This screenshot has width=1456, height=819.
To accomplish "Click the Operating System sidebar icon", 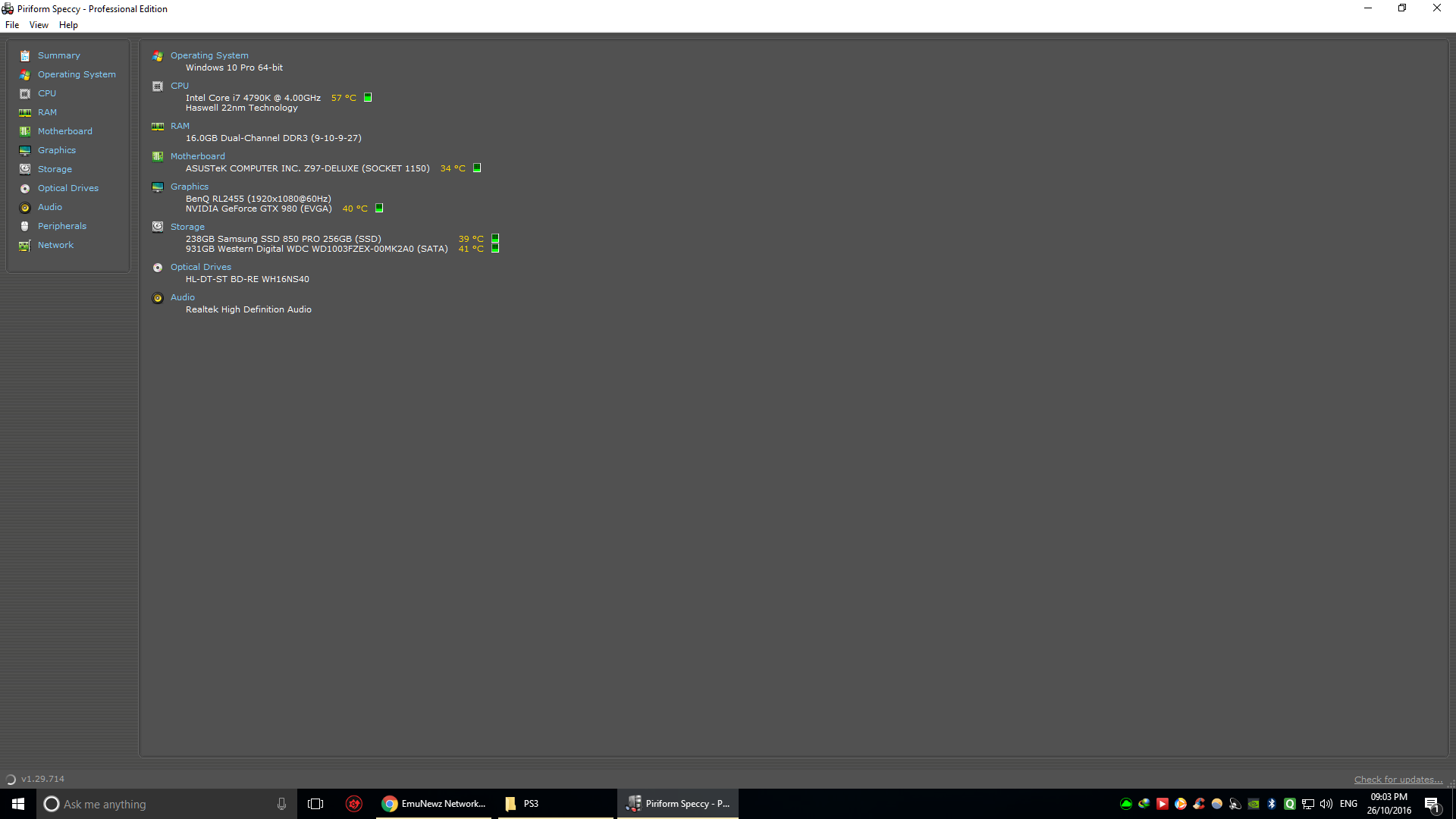I will [x=25, y=75].
